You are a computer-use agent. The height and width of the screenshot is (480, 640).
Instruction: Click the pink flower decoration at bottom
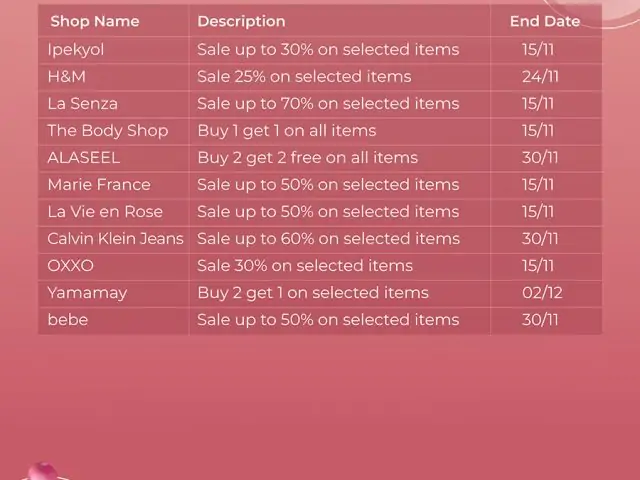click(x=43, y=471)
